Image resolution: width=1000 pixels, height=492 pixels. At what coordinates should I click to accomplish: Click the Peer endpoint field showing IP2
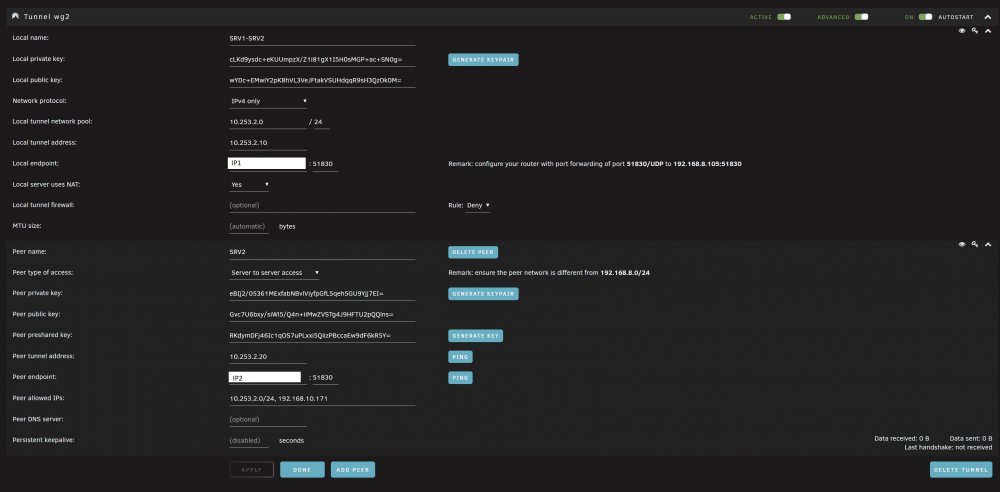click(265, 377)
